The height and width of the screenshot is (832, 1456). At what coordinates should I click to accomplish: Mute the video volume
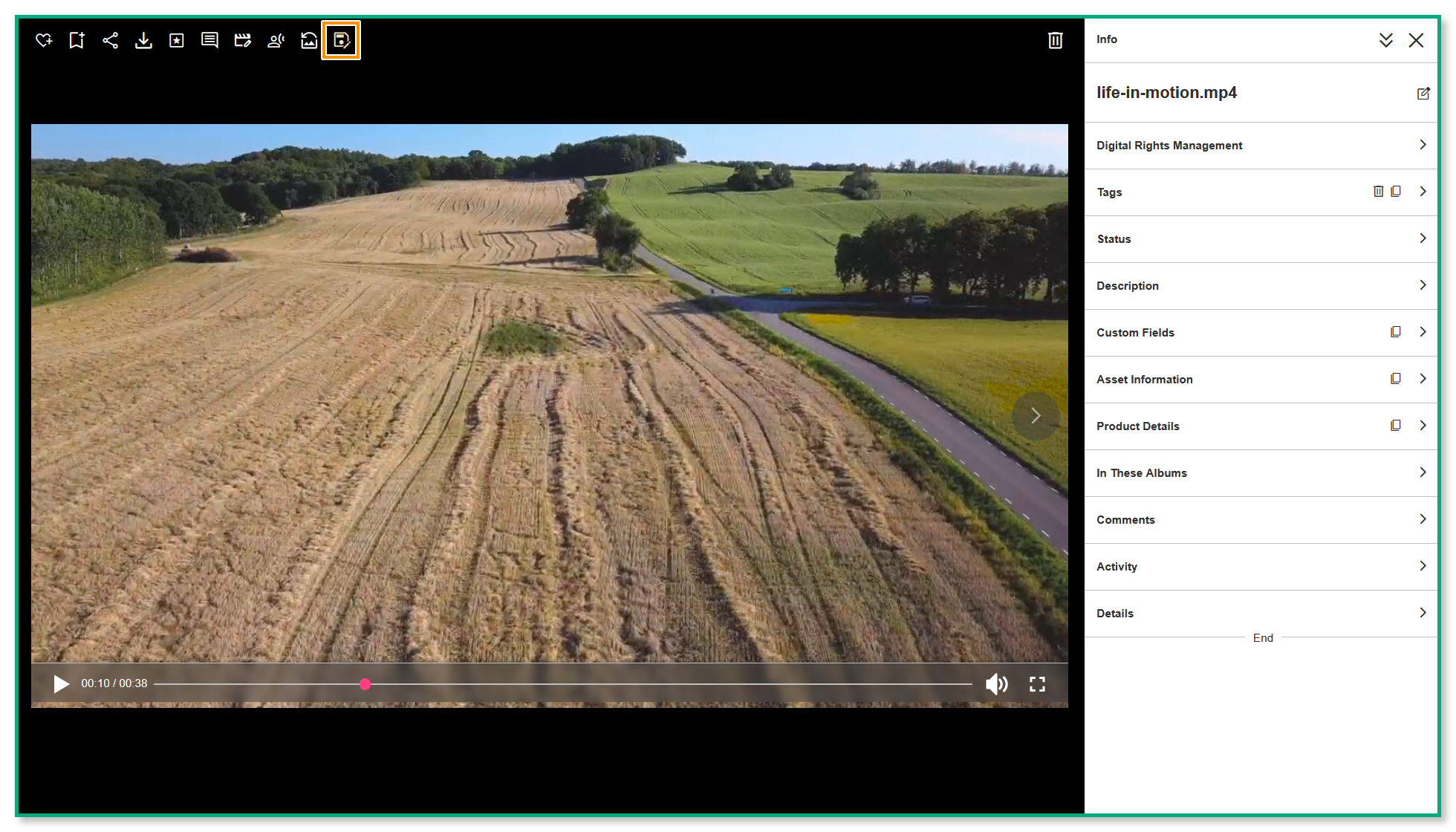tap(996, 684)
